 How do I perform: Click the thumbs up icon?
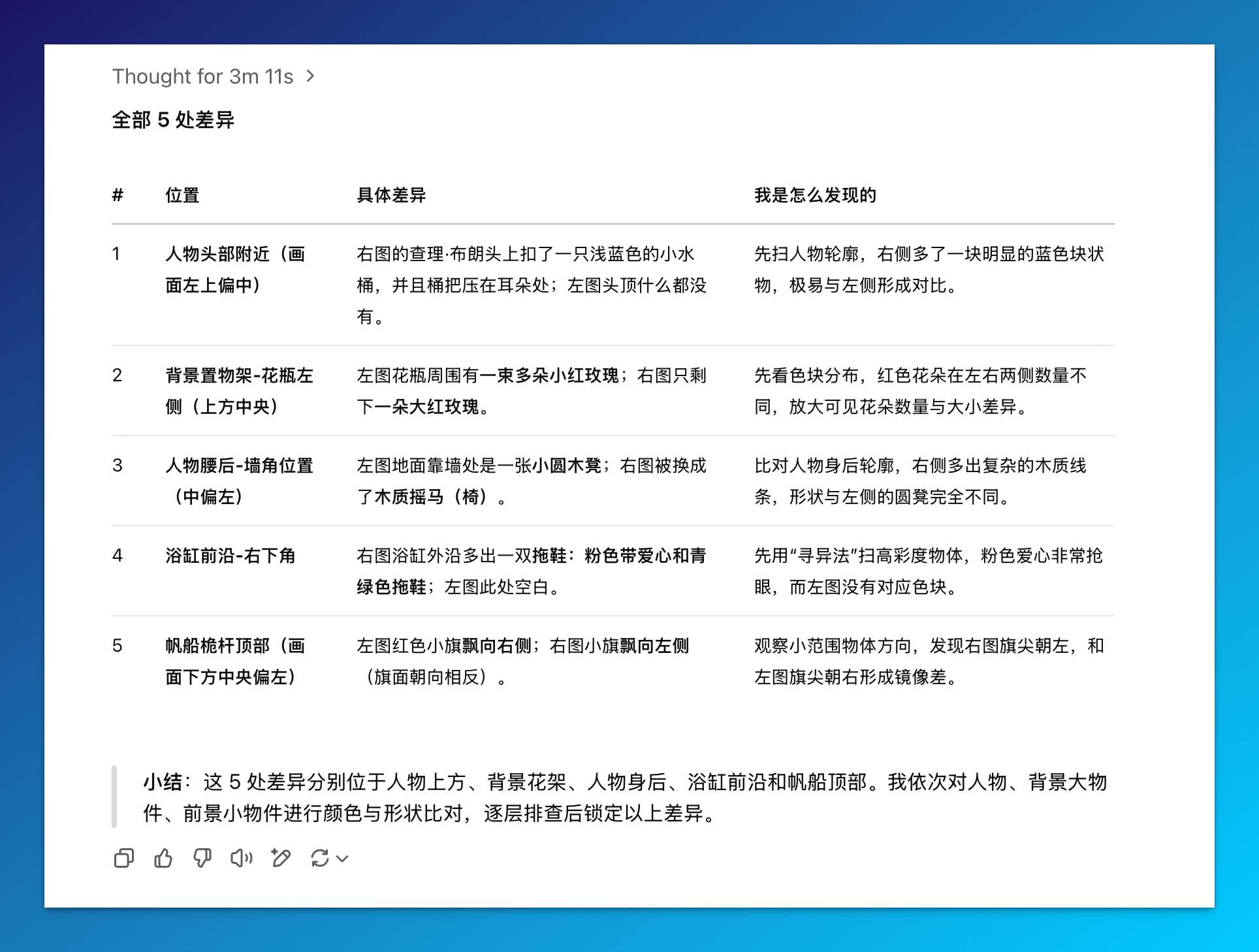coord(163,858)
